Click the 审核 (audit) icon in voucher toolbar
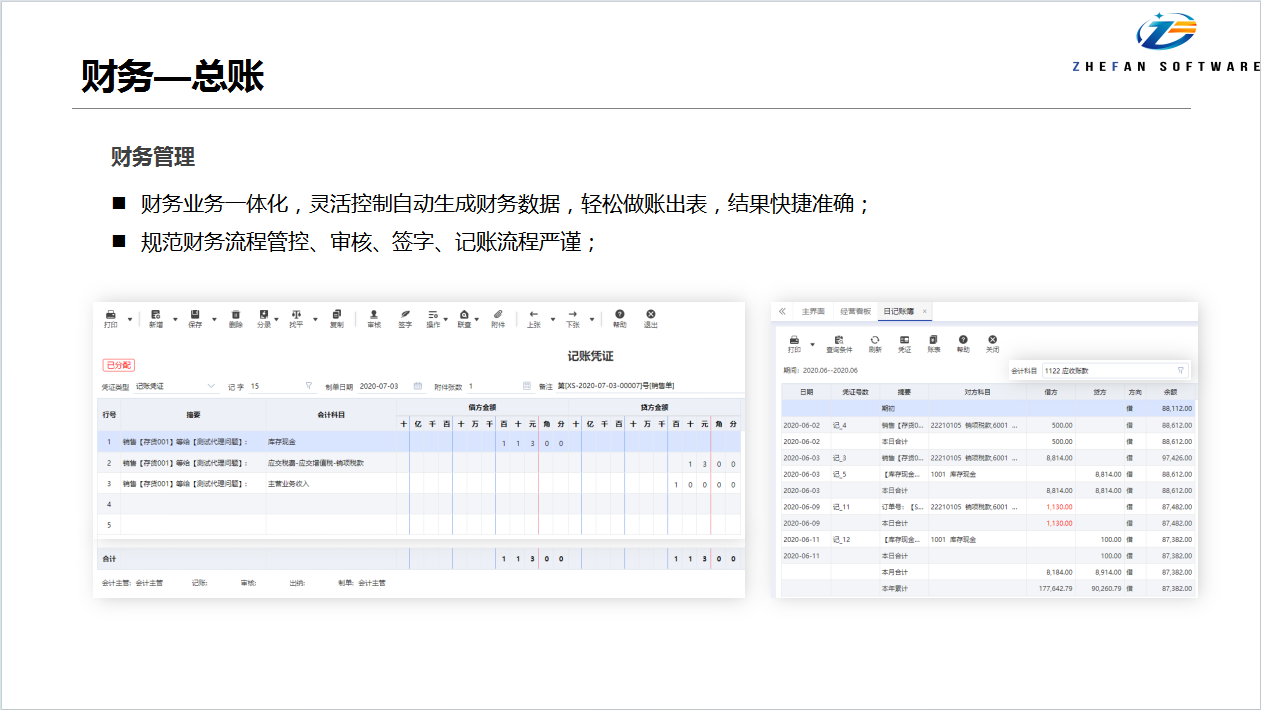Viewport: 1261px width, 710px height. click(374, 315)
